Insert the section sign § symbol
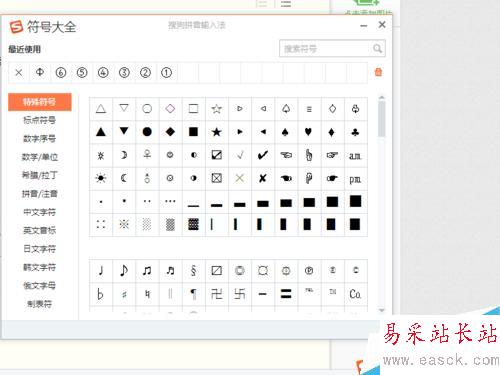The width and height of the screenshot is (500, 375). pos(193,271)
